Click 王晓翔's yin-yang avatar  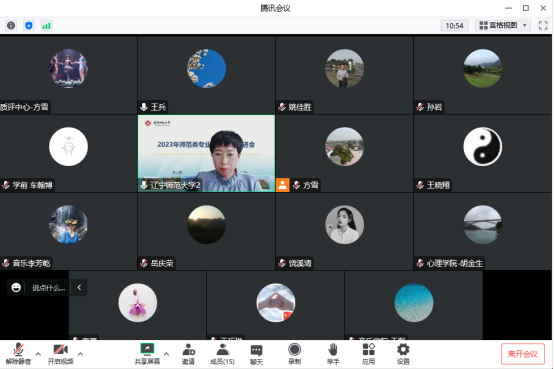pos(483,146)
